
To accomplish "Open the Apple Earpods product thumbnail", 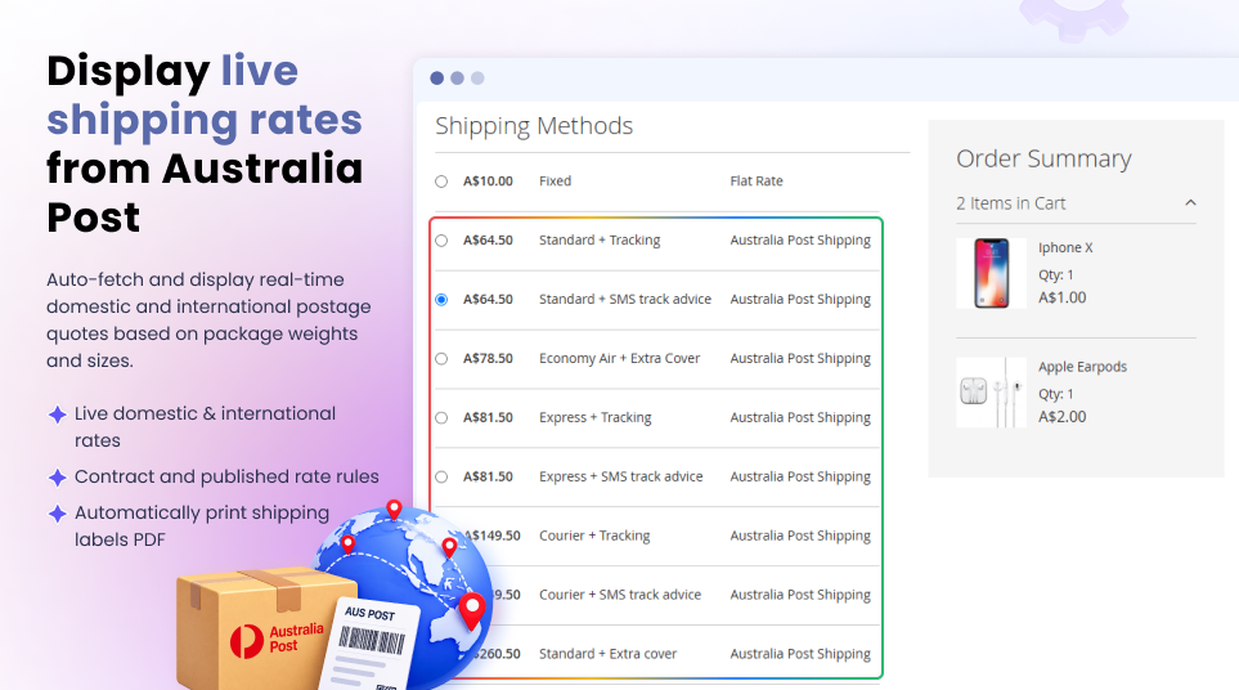I will coord(991,393).
